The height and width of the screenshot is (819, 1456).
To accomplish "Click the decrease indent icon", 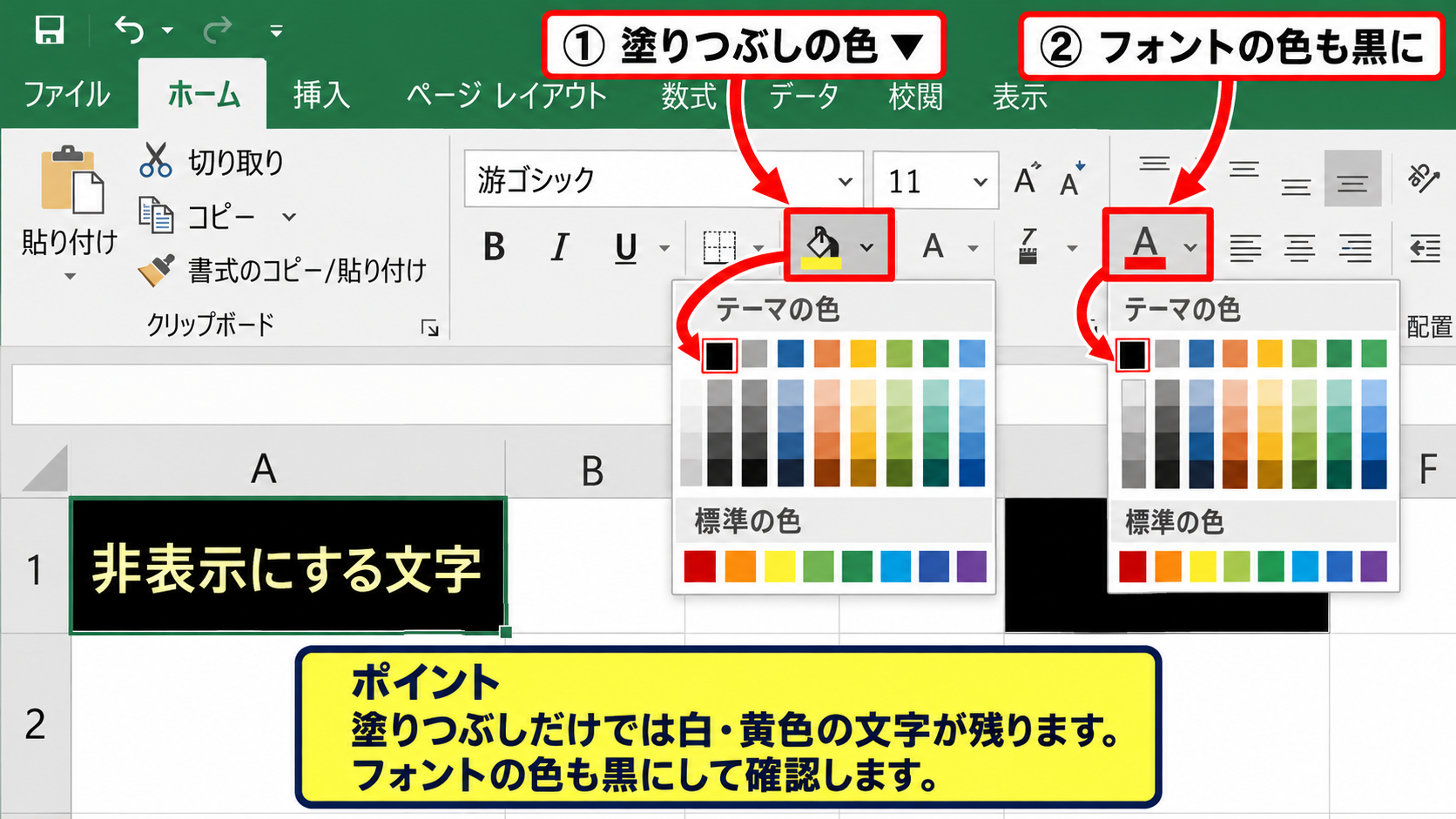I will point(1425,248).
